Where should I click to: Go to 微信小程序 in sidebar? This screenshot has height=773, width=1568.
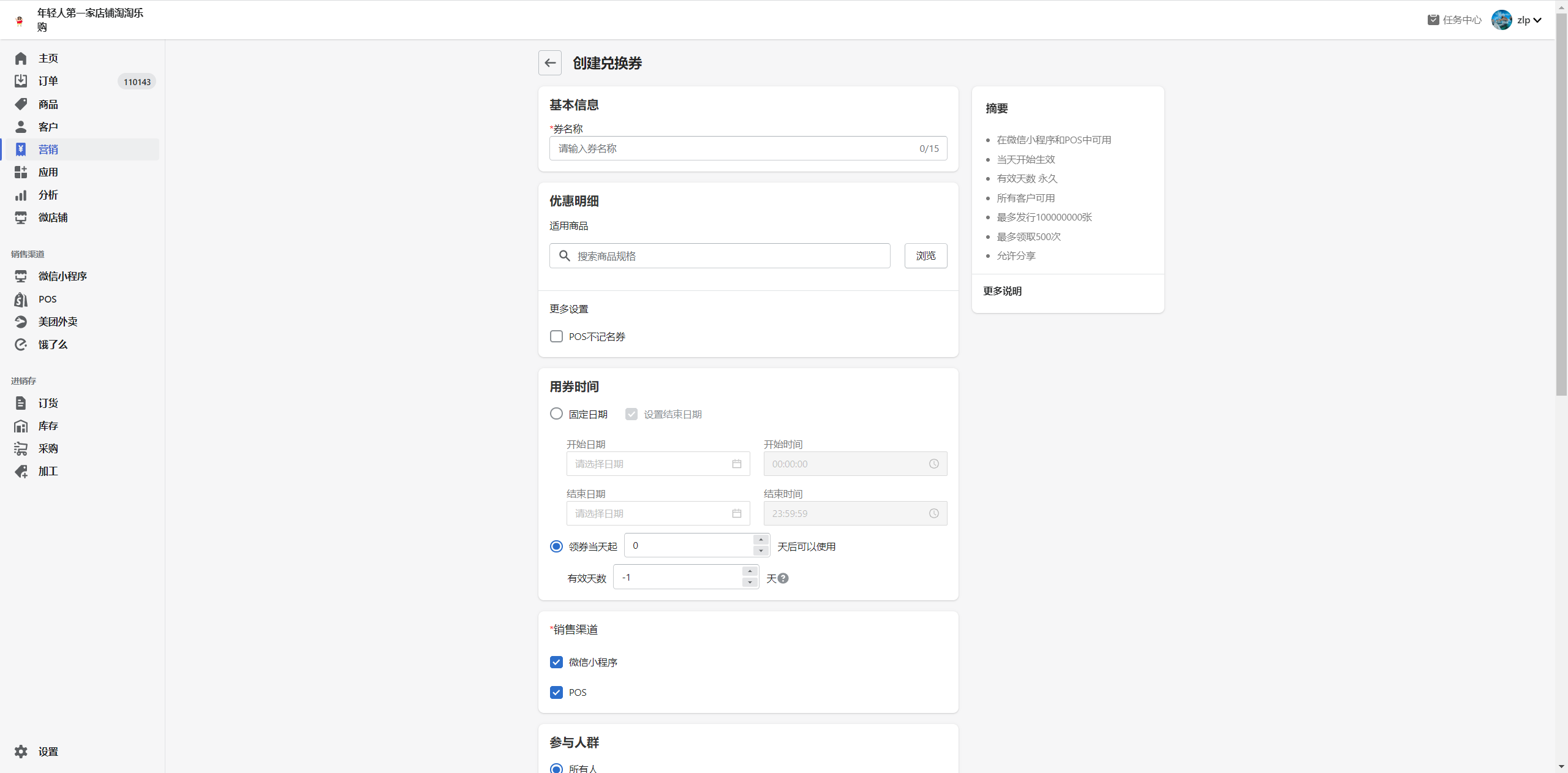click(62, 276)
